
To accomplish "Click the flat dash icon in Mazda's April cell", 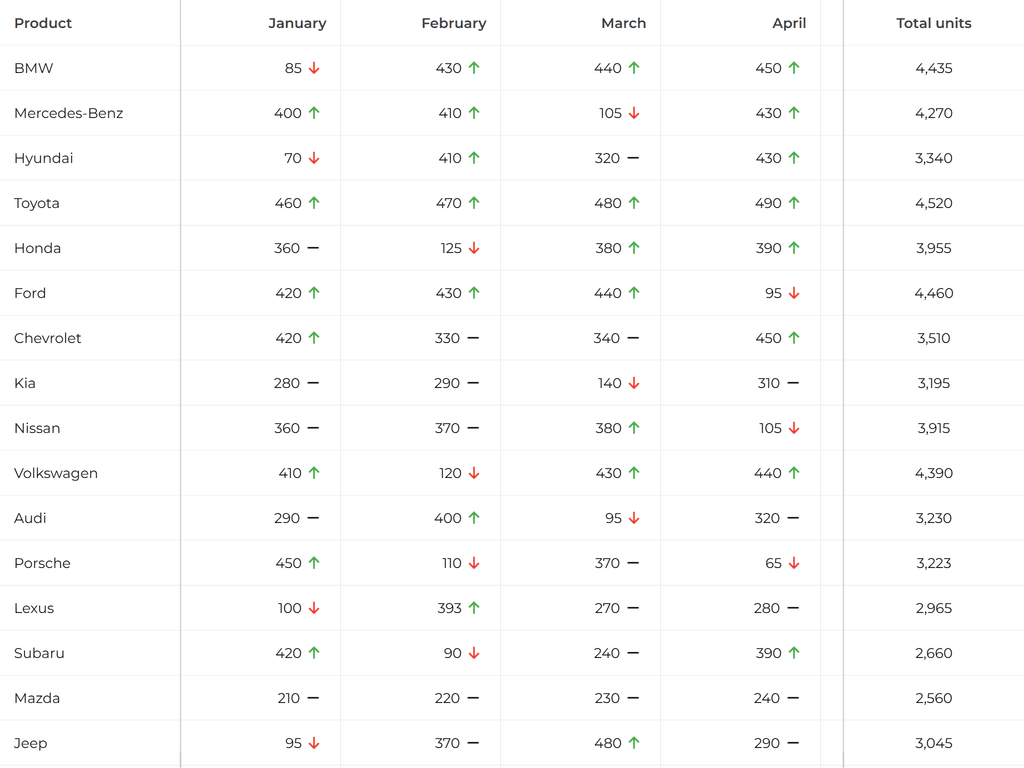I will tap(793, 698).
